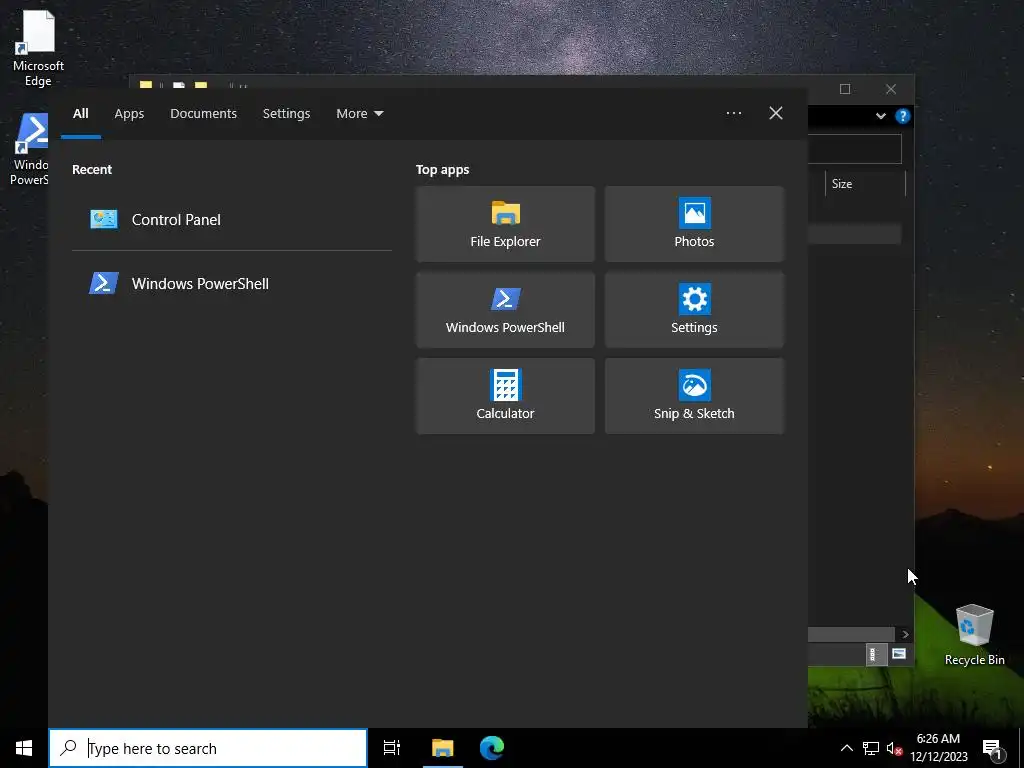
Task: Open the Settings top app tile
Action: [x=694, y=310]
